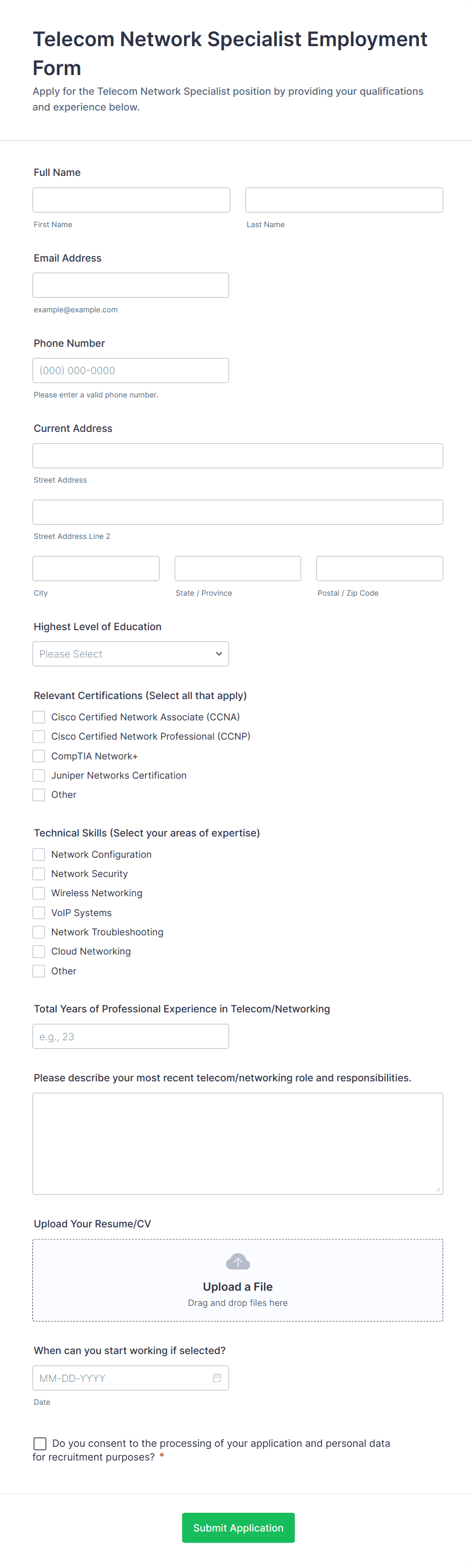The image size is (471, 1568).
Task: Check the VoIP Systems checkbox
Action: (39, 913)
